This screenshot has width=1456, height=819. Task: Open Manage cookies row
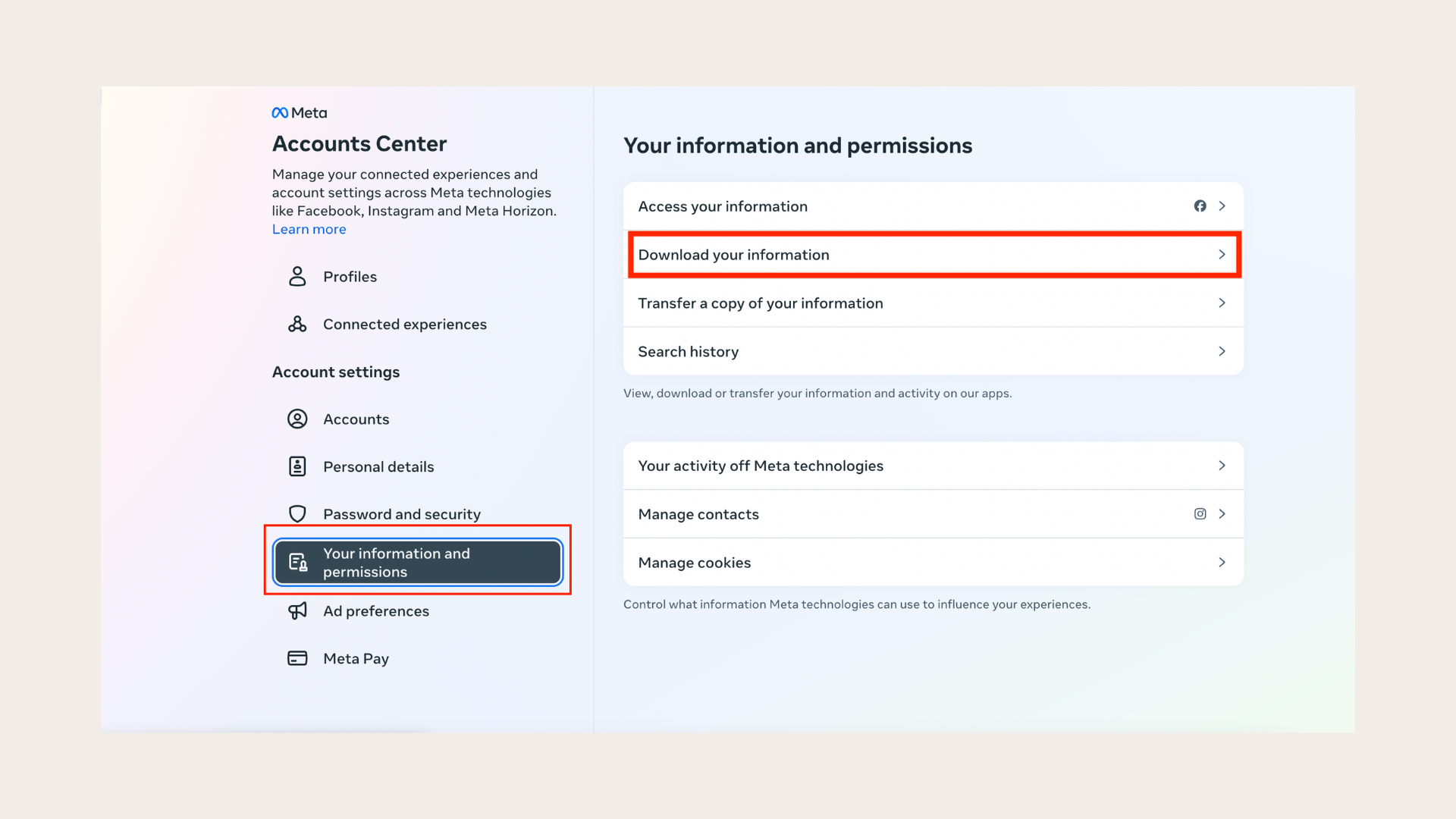click(x=933, y=562)
